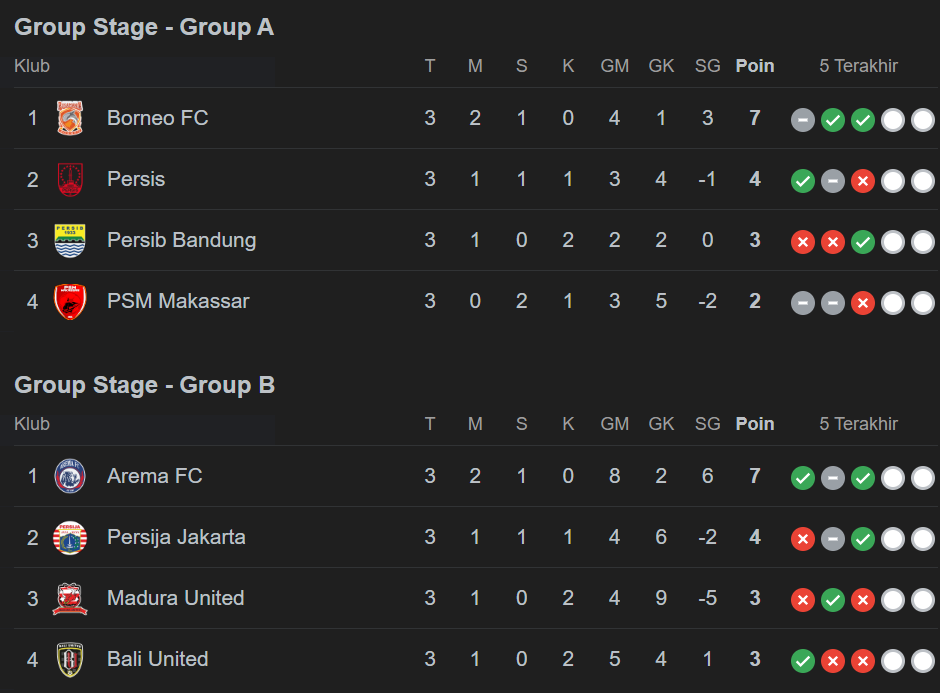This screenshot has width=940, height=693.
Task: Click Madura United's green win result icon
Action: click(x=833, y=600)
